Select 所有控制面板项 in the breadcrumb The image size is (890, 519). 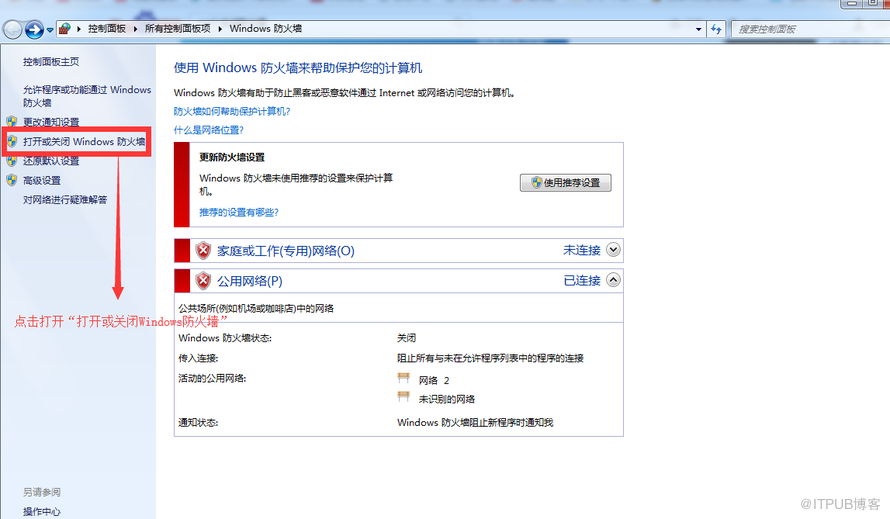pos(177,28)
